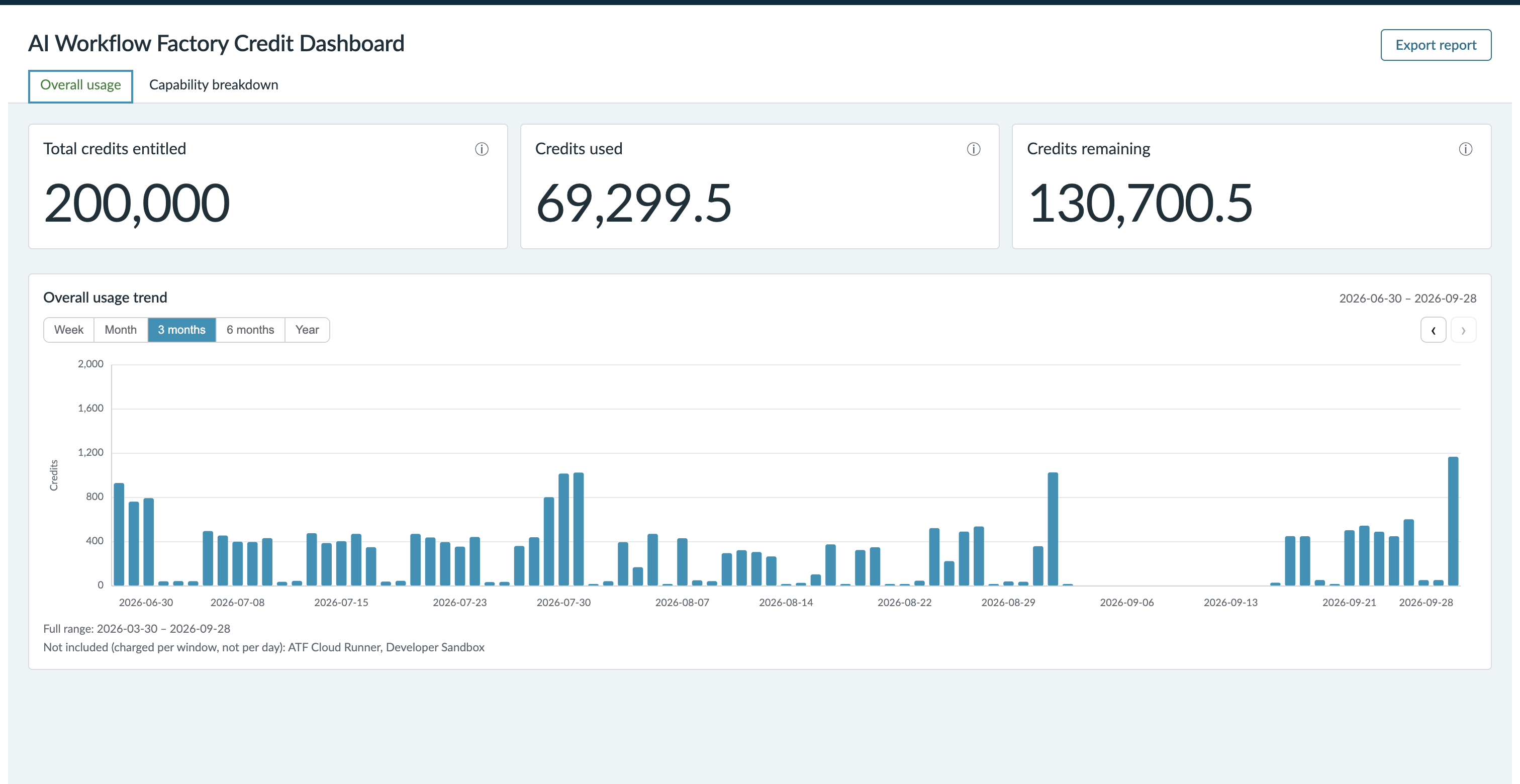Select the Month range toggle

click(x=120, y=330)
